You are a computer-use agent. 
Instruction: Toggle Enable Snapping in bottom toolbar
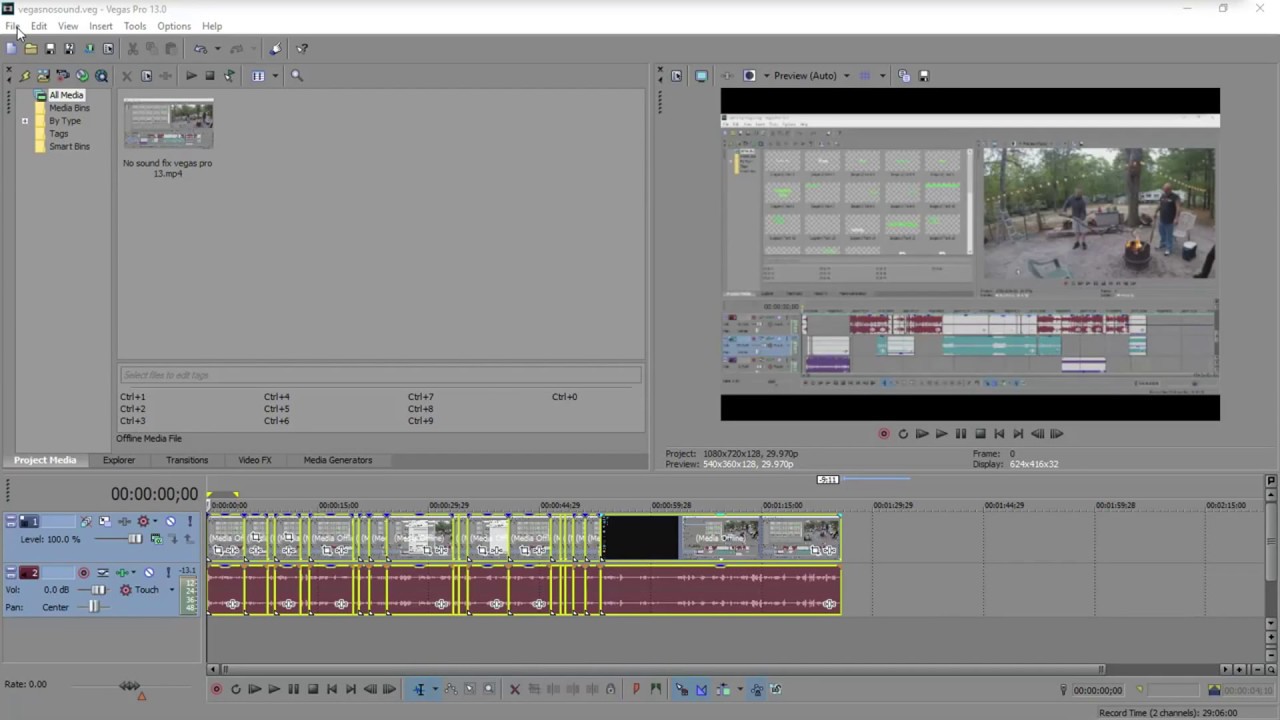coord(681,689)
